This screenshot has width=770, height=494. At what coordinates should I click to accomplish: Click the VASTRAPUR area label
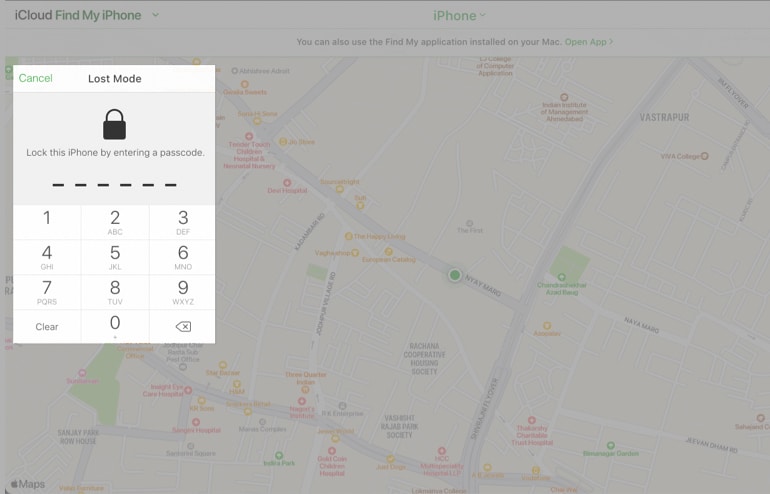(x=664, y=117)
